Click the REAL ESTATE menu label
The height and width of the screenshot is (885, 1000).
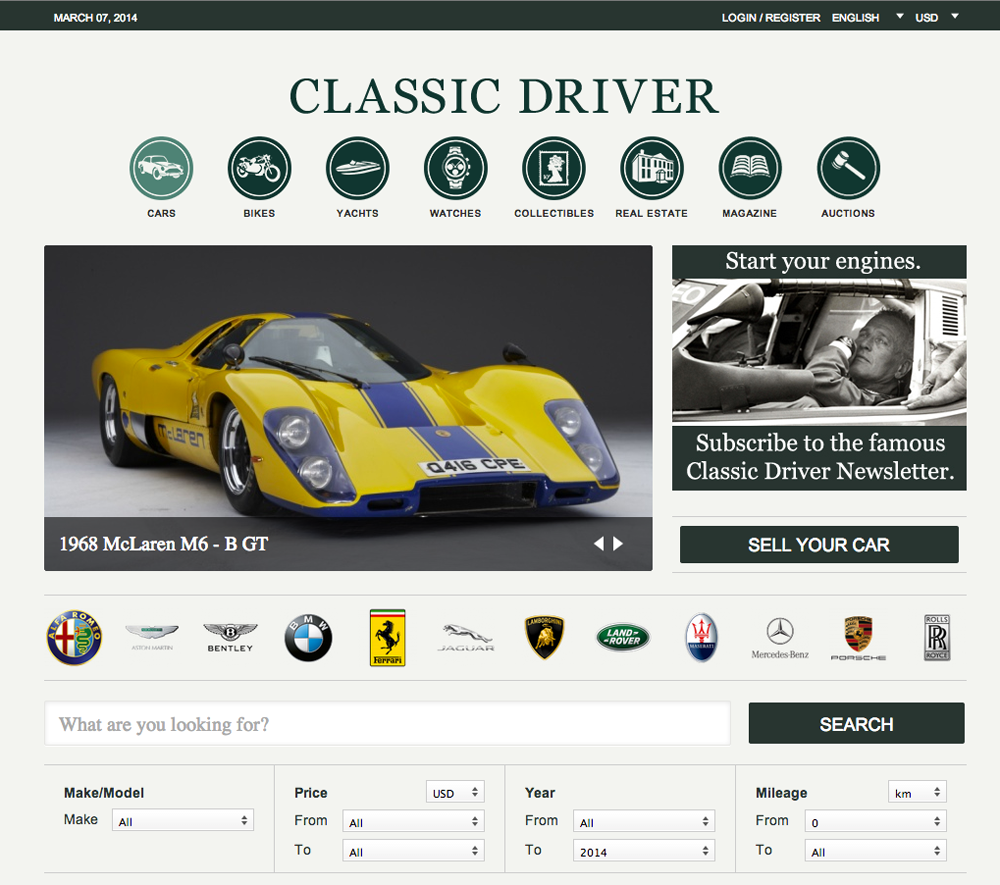coord(652,213)
